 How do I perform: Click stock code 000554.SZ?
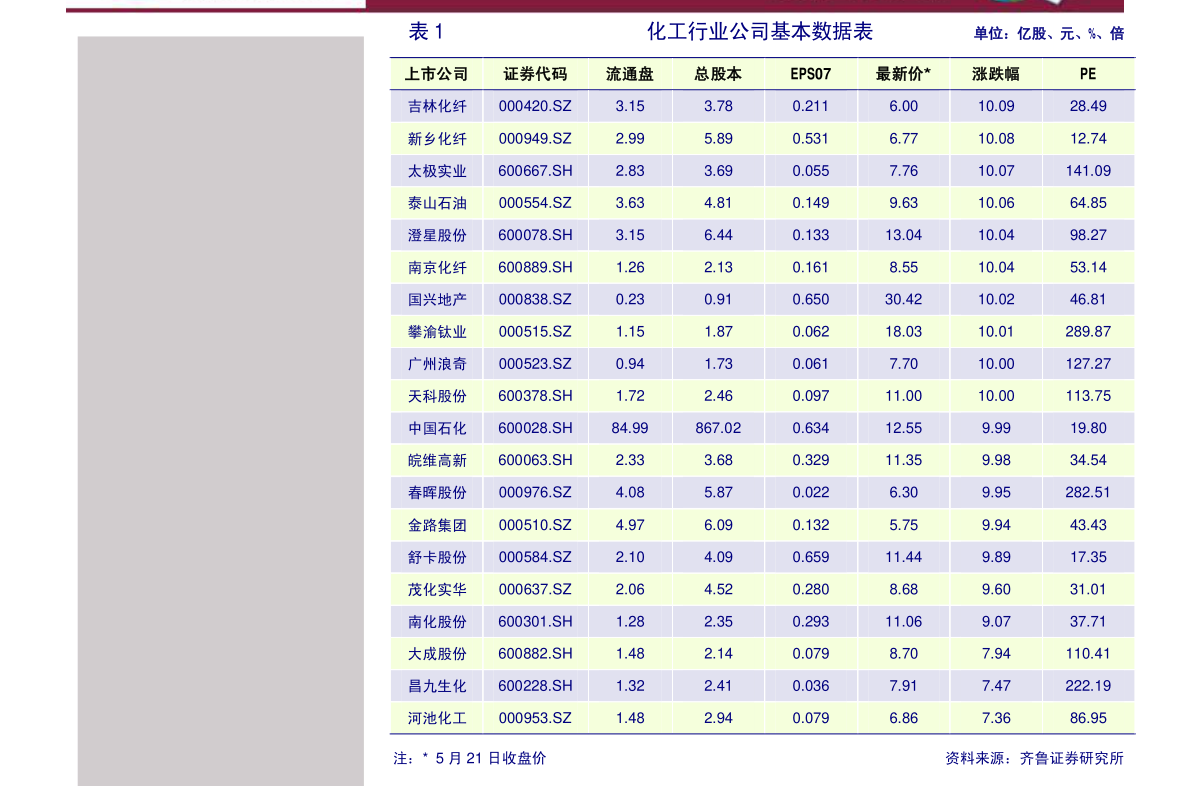click(535, 203)
